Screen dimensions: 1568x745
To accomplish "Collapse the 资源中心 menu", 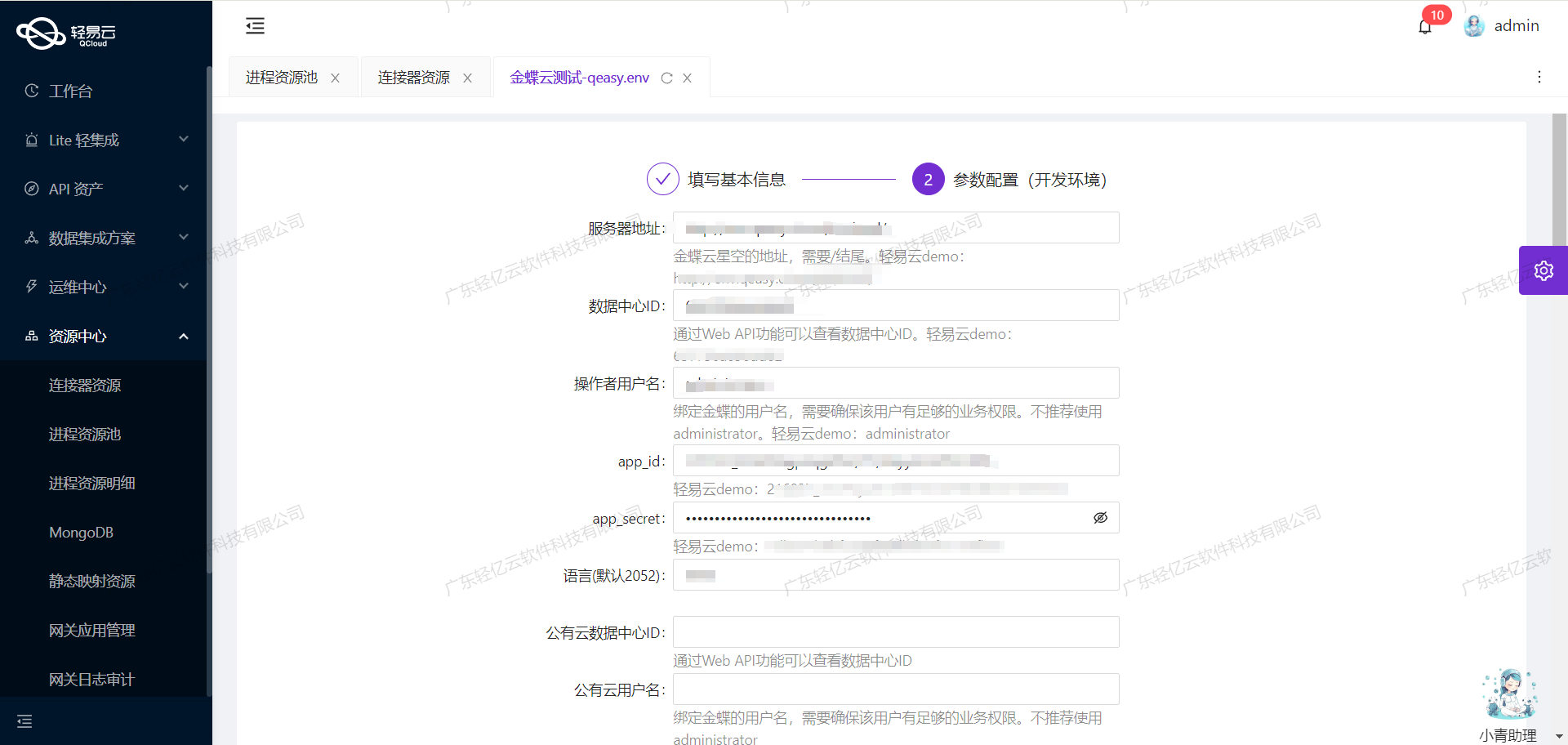I will click(x=184, y=336).
